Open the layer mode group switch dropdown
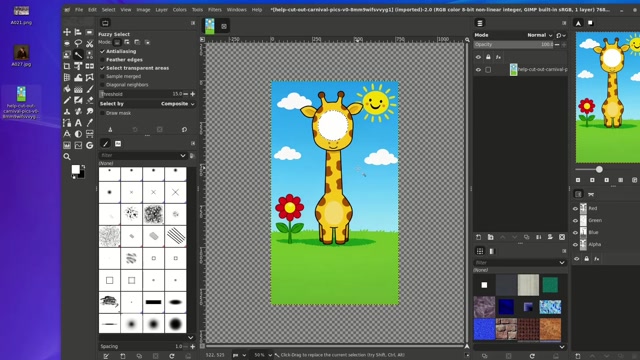The width and height of the screenshot is (640, 360). tap(561, 35)
